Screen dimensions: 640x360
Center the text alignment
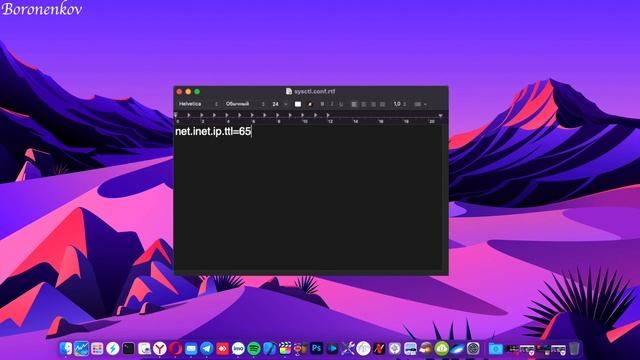point(364,104)
